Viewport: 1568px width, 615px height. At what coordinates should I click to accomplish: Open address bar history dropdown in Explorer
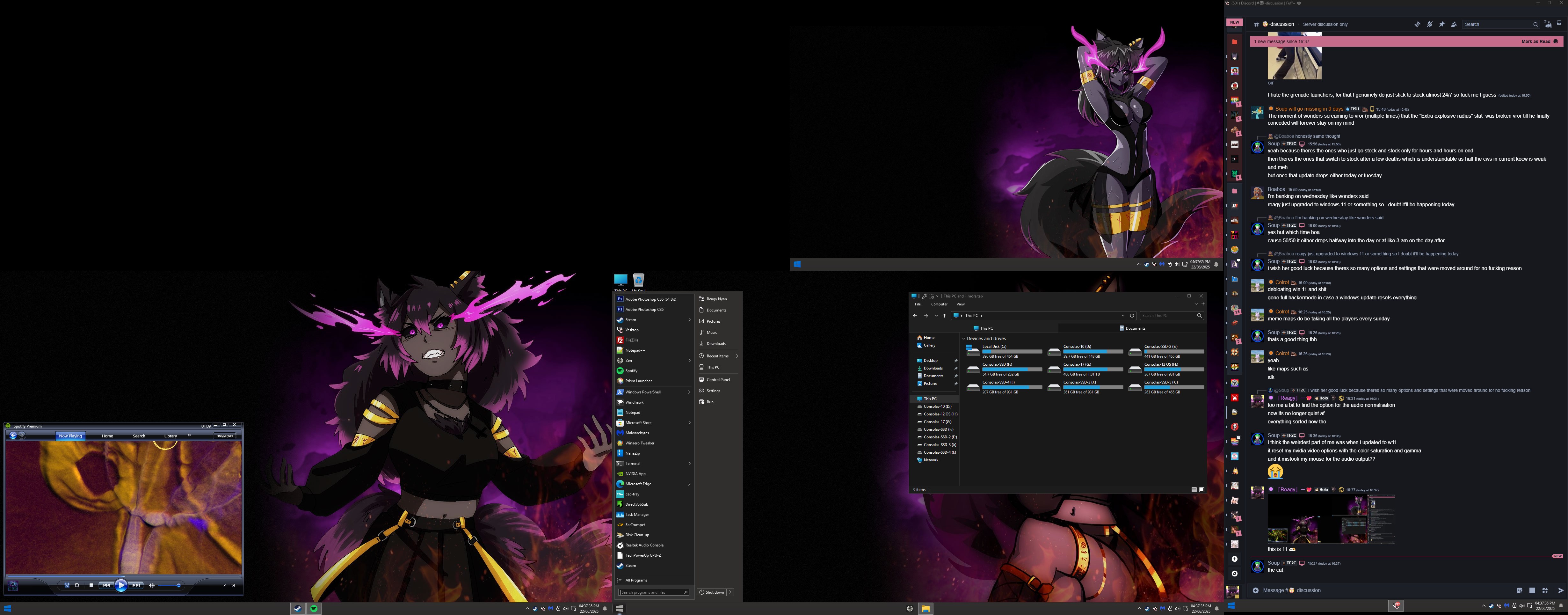pos(1123,315)
